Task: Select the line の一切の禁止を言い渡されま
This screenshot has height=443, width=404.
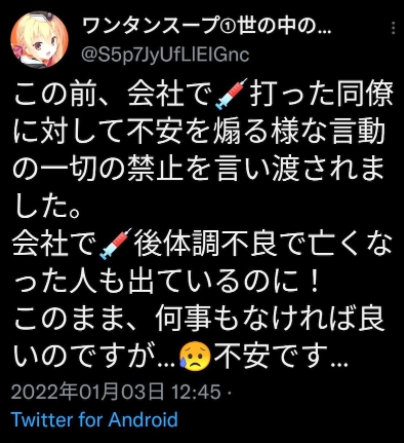Action: pyautogui.click(x=198, y=170)
